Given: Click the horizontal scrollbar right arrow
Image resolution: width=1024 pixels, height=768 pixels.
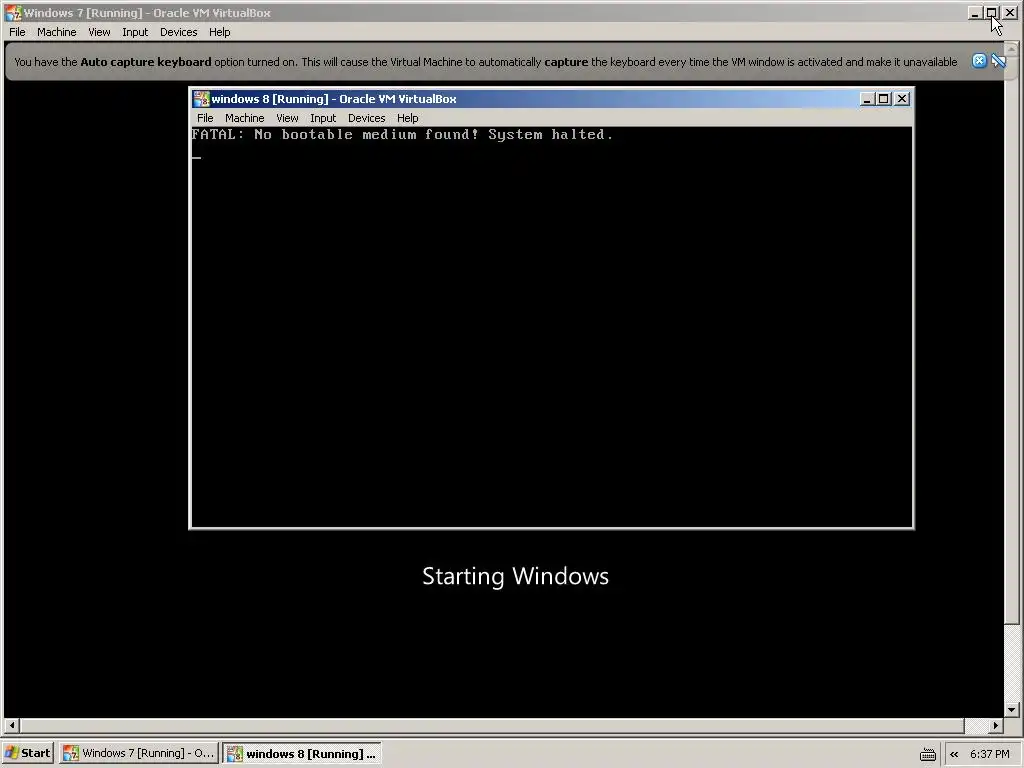Looking at the screenshot, I should tap(996, 726).
